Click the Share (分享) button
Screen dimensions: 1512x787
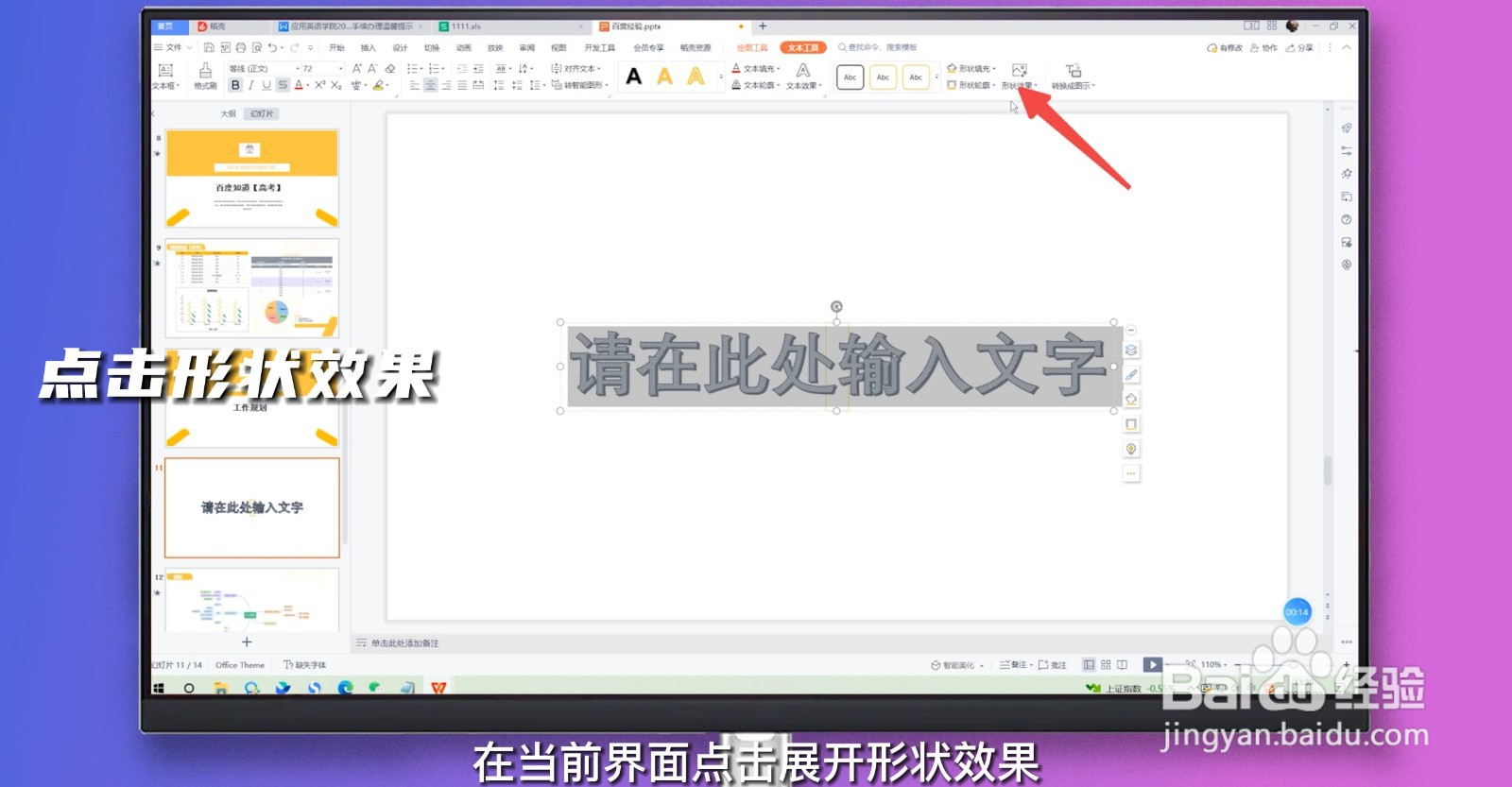pos(1300,47)
